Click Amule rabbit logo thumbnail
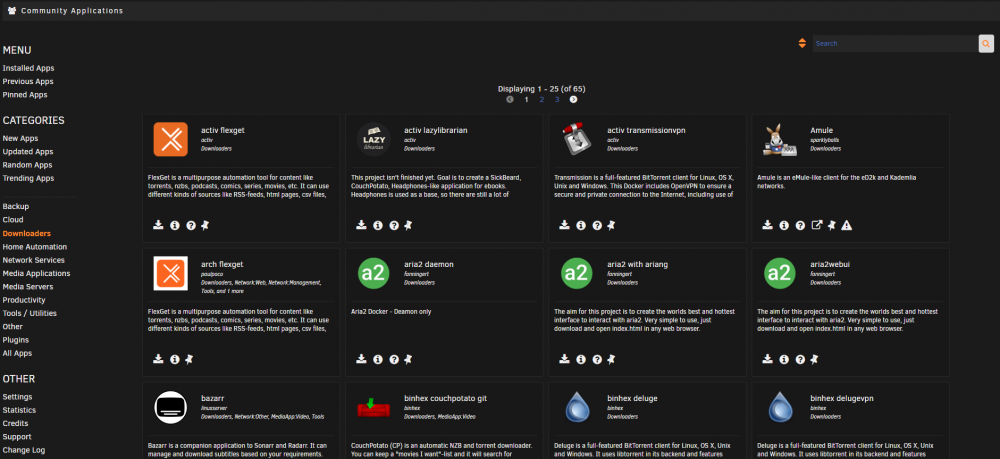The height and width of the screenshot is (459, 1000). (780, 139)
